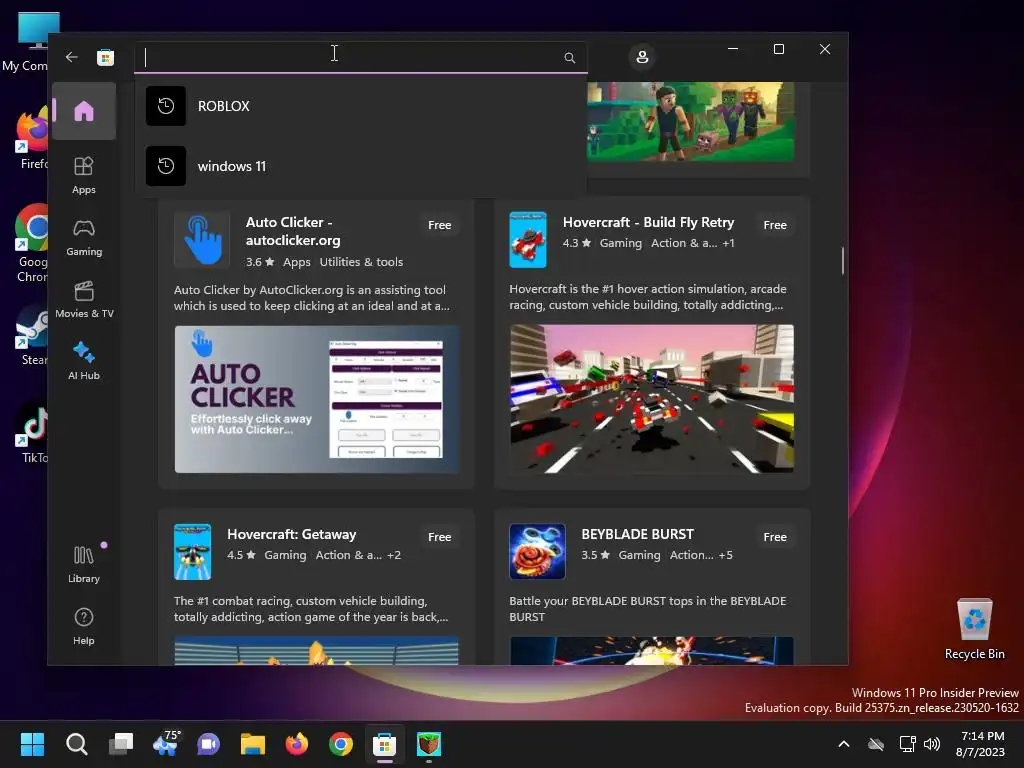Click the Utilities & tools category of Auto Clicker
This screenshot has height=768, width=1024.
click(361, 262)
